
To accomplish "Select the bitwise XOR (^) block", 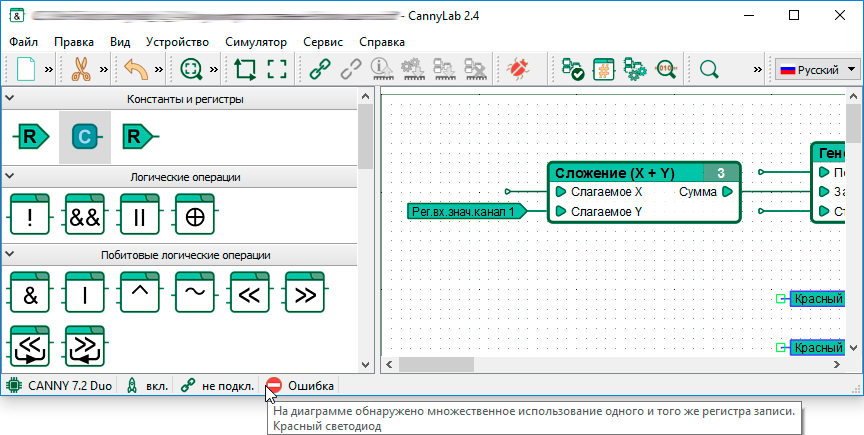I will [139, 293].
